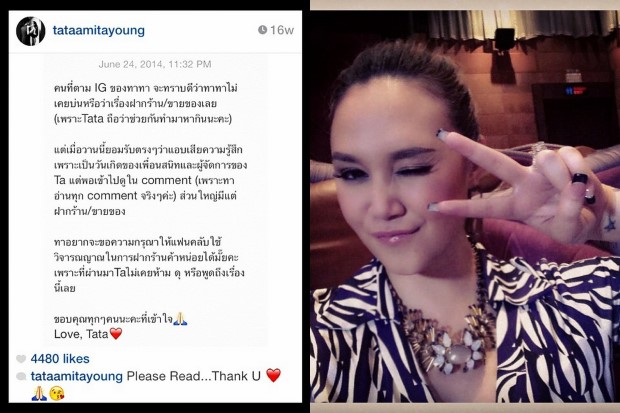Viewport: 620px width, 413px height.
Task: Click the clock icon beside 16w
Action: coord(262,30)
